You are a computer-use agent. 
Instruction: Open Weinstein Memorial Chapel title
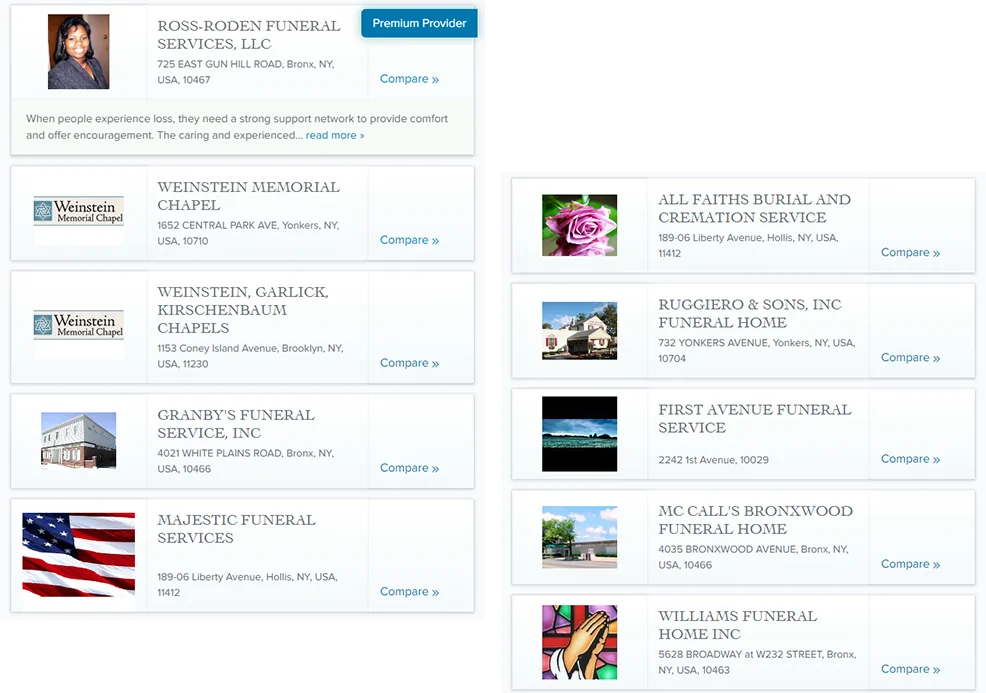click(x=248, y=196)
